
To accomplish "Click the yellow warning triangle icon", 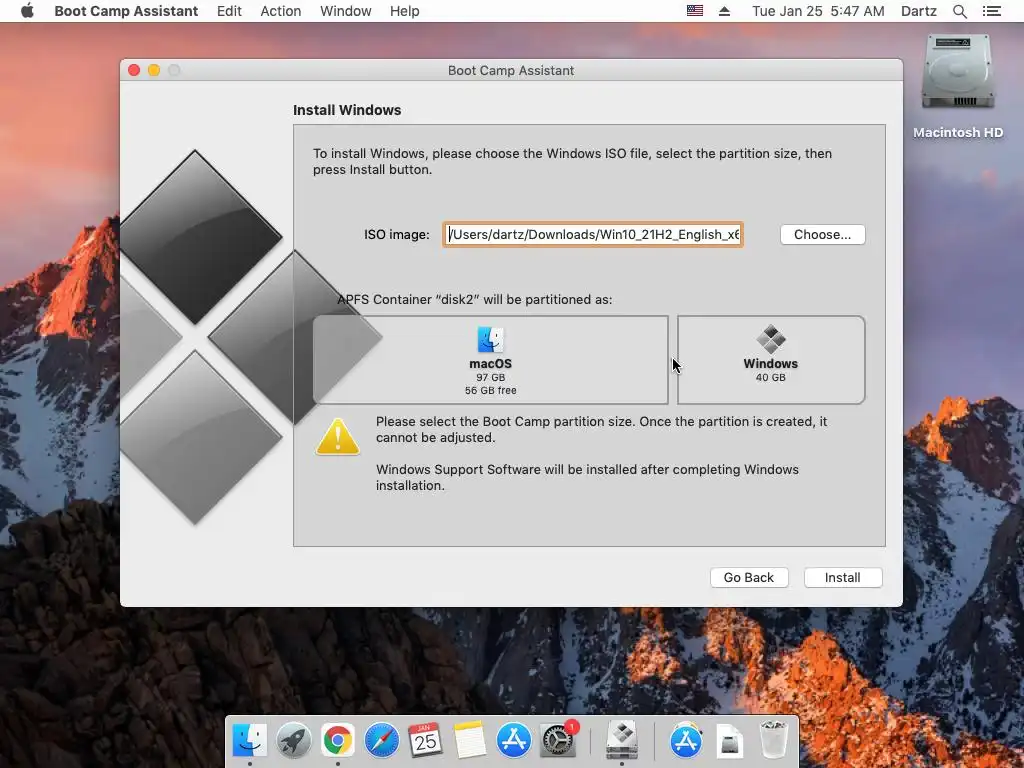I will click(338, 437).
